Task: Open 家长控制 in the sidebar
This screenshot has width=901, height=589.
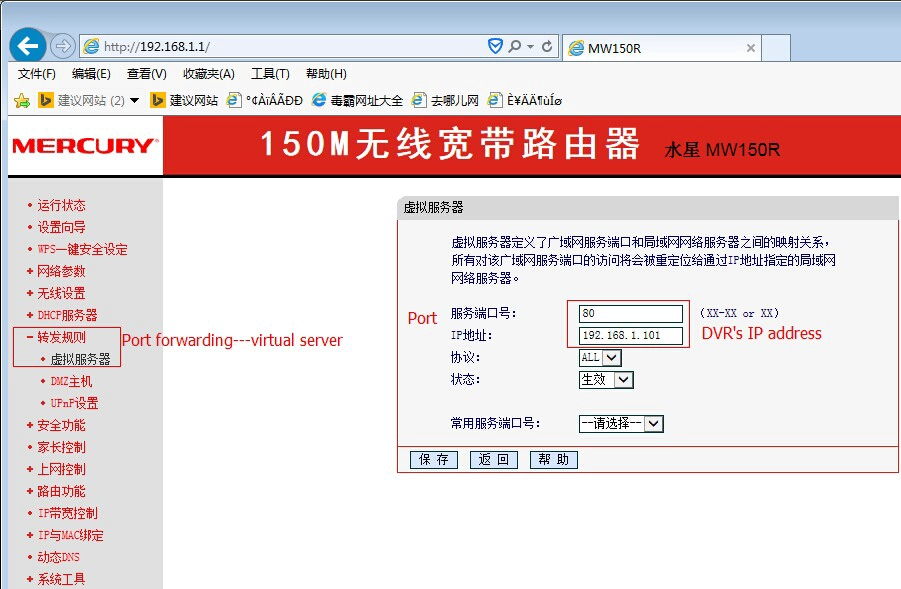Action: coord(61,447)
